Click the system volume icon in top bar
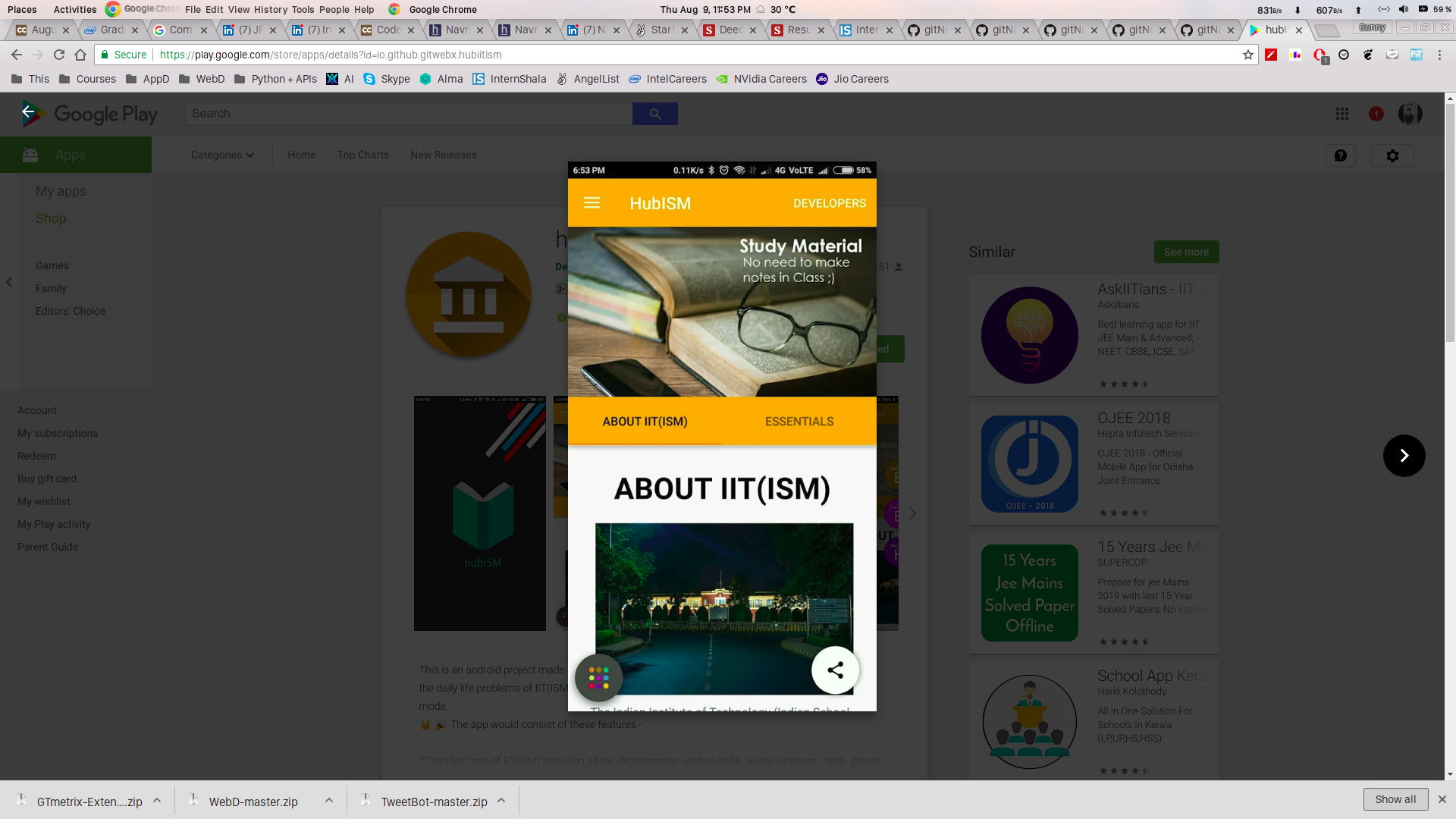The image size is (1456, 819). tap(1403, 9)
